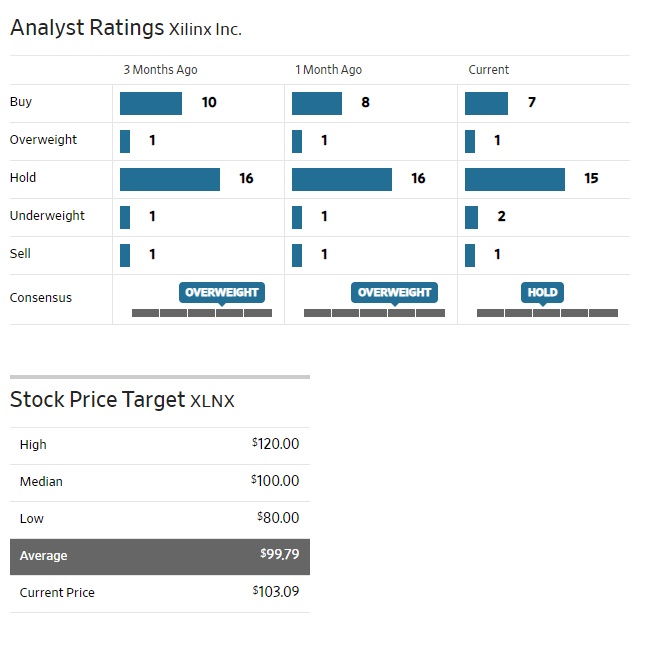The height and width of the screenshot is (663, 650).
Task: Click the 3 Months Ago Overweight consensus badge
Action: [222, 292]
